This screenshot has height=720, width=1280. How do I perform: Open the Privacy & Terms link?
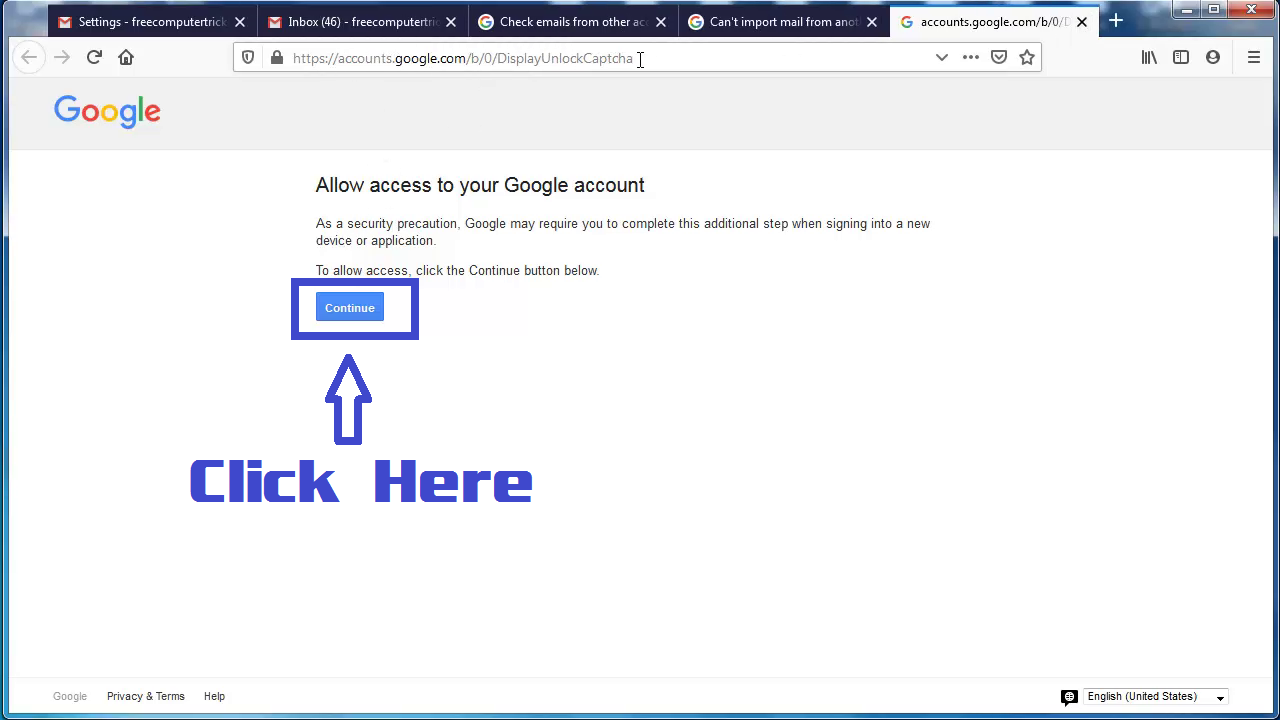click(146, 696)
